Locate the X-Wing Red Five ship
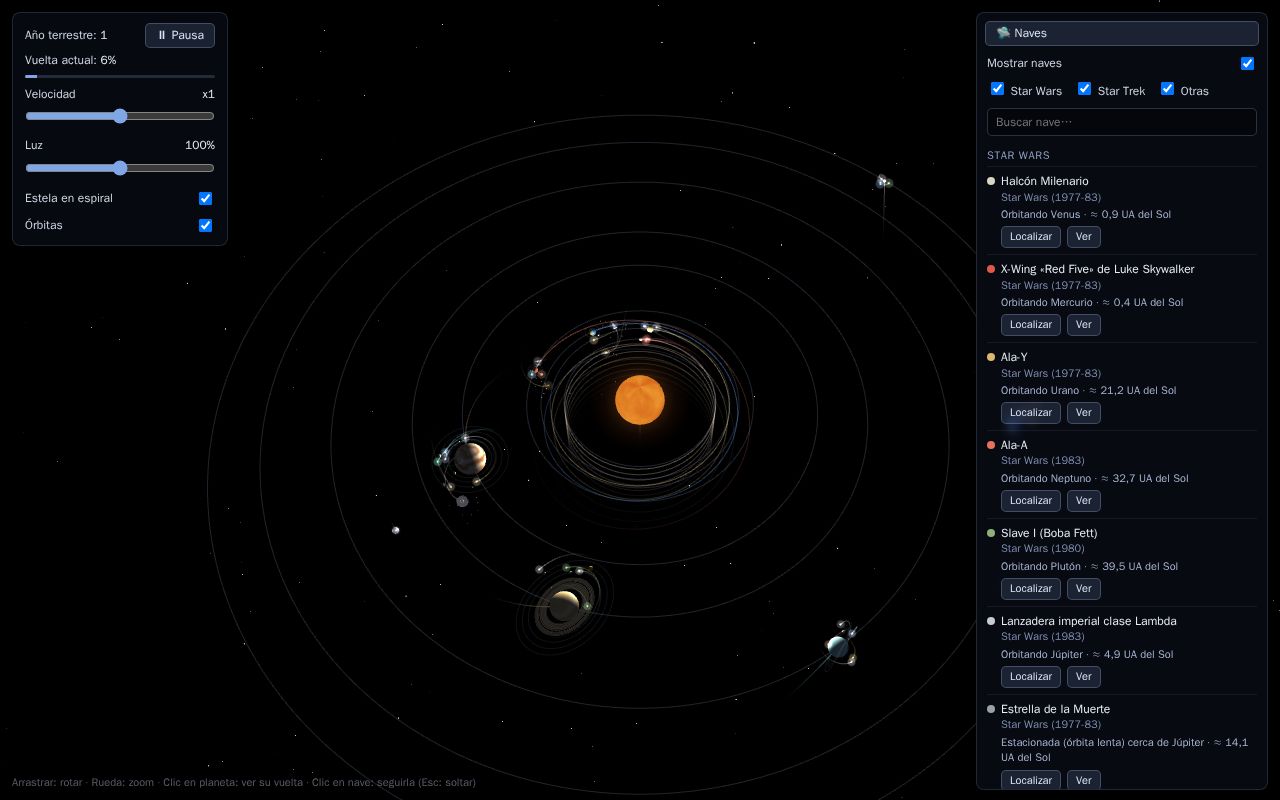Viewport: 1280px width, 800px height. click(1031, 325)
